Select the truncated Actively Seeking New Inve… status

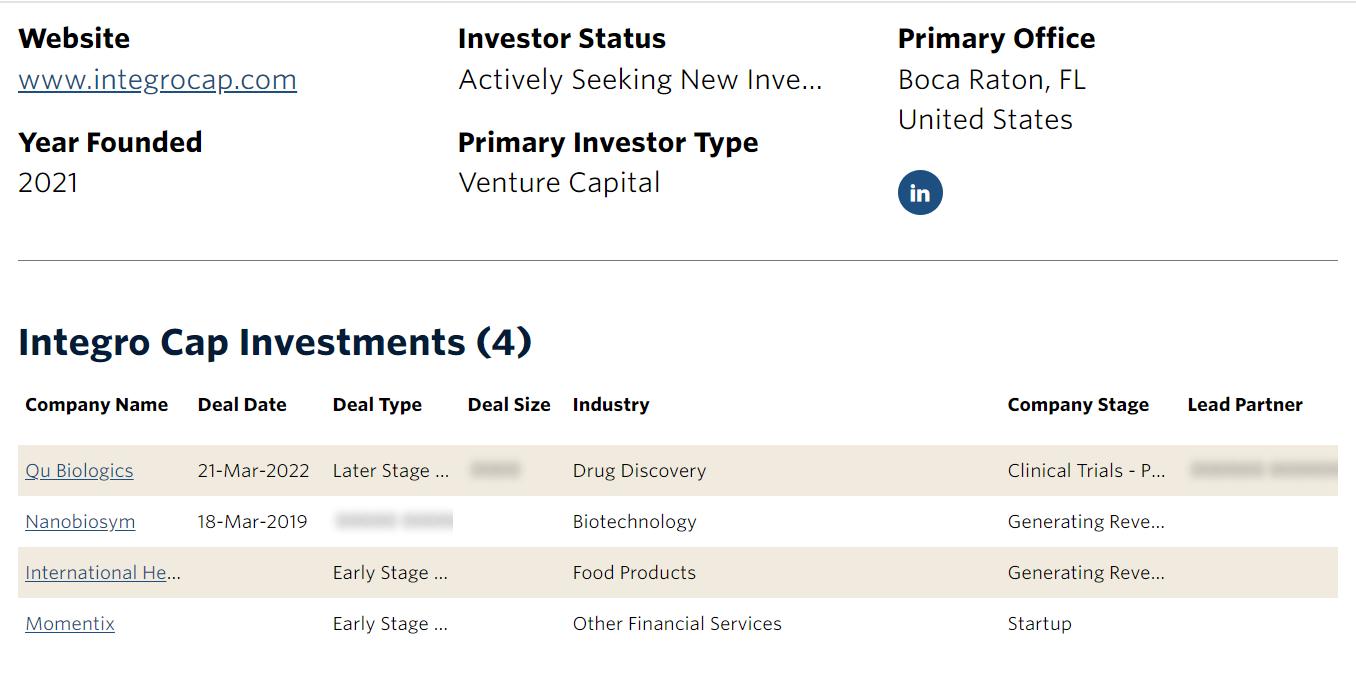coord(640,80)
